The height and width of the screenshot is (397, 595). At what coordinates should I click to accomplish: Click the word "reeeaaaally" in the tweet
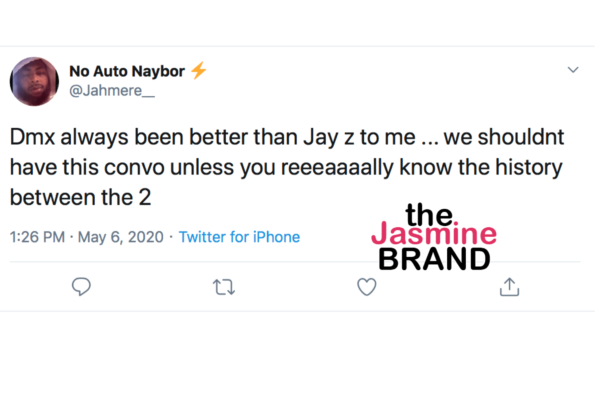337,168
